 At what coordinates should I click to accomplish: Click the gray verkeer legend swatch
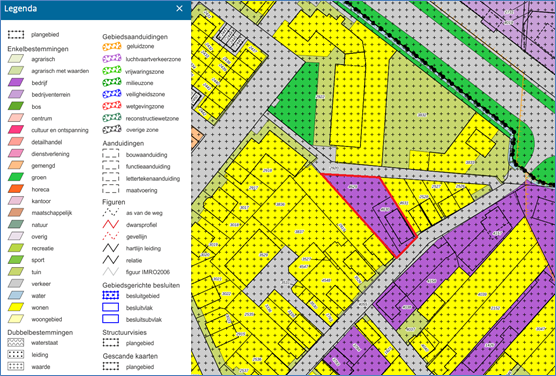click(x=16, y=283)
